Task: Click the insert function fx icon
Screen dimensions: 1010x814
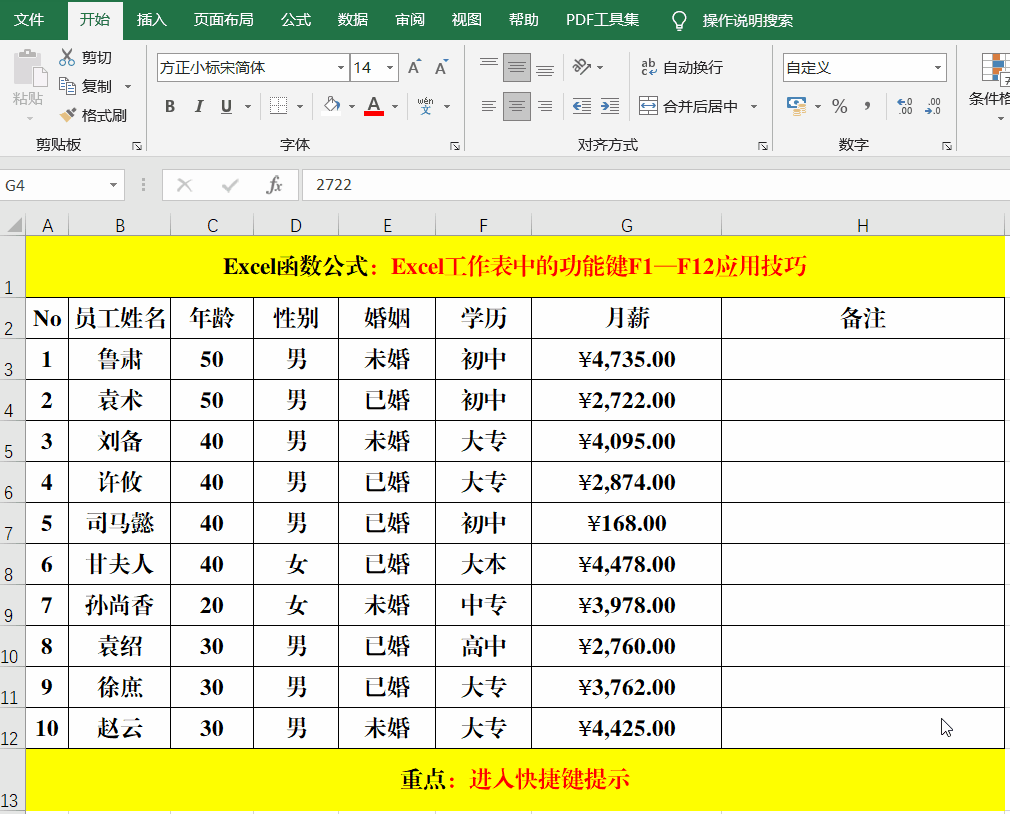Action: (274, 185)
